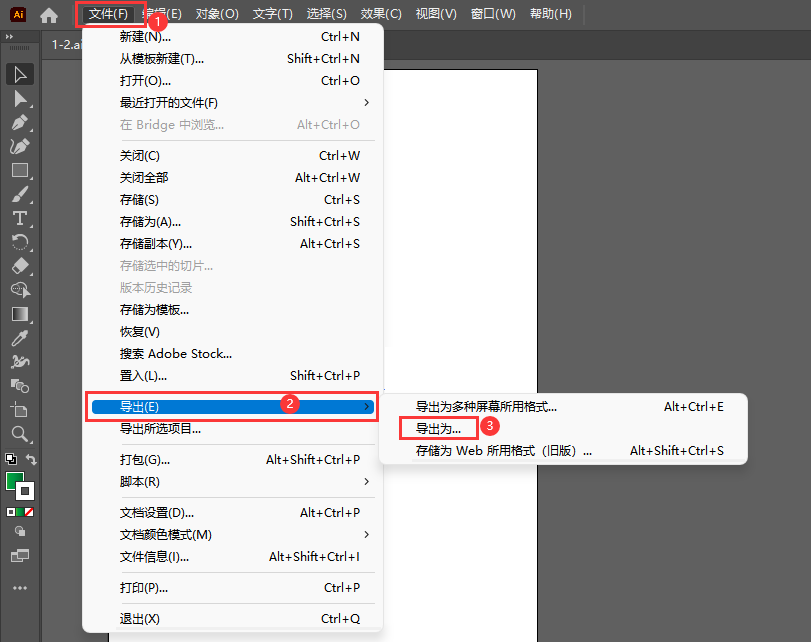Open the 文件(F) menu

(108, 14)
